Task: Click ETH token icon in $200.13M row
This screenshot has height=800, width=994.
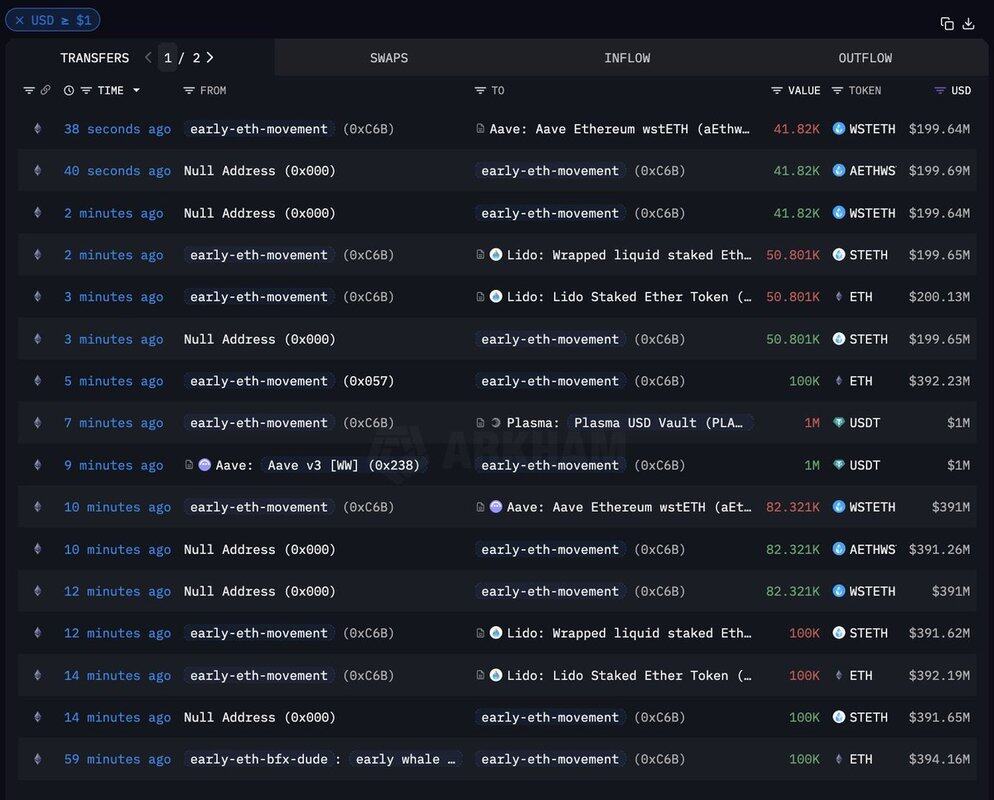Action: 839,297
